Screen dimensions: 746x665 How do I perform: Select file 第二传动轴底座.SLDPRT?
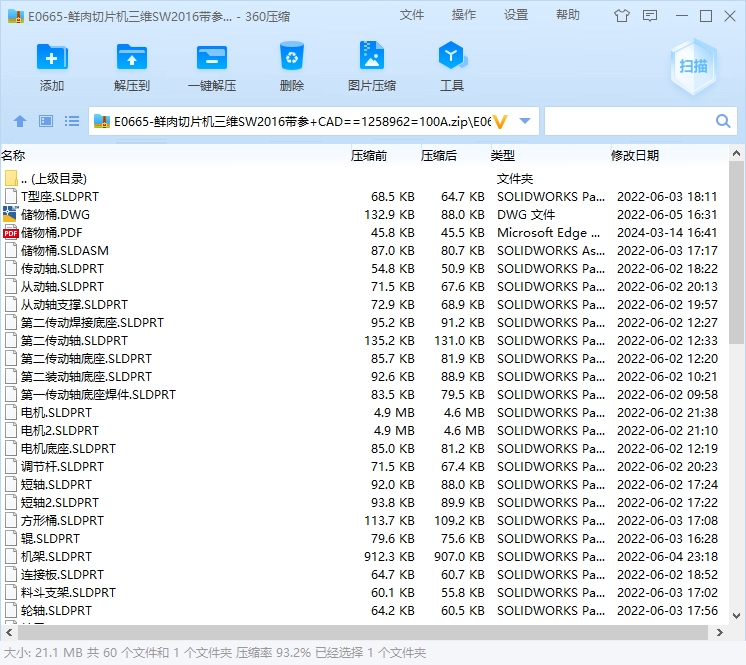[x=364, y=359]
